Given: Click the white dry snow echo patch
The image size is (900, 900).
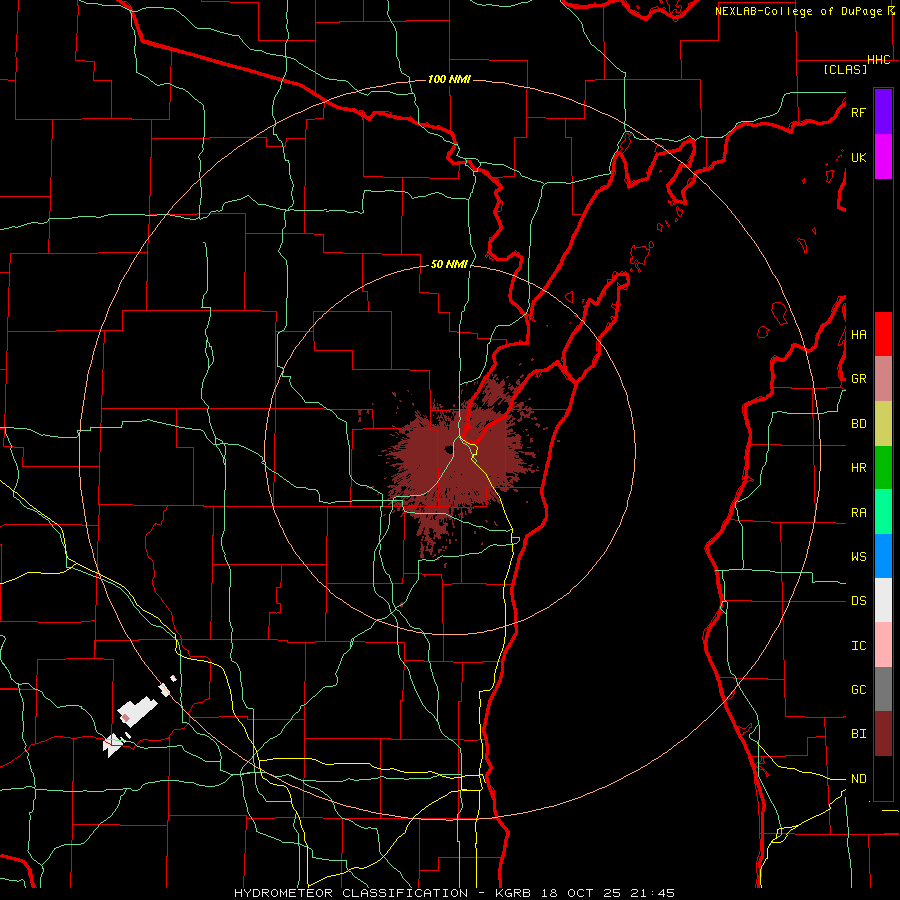Looking at the screenshot, I should [137, 711].
